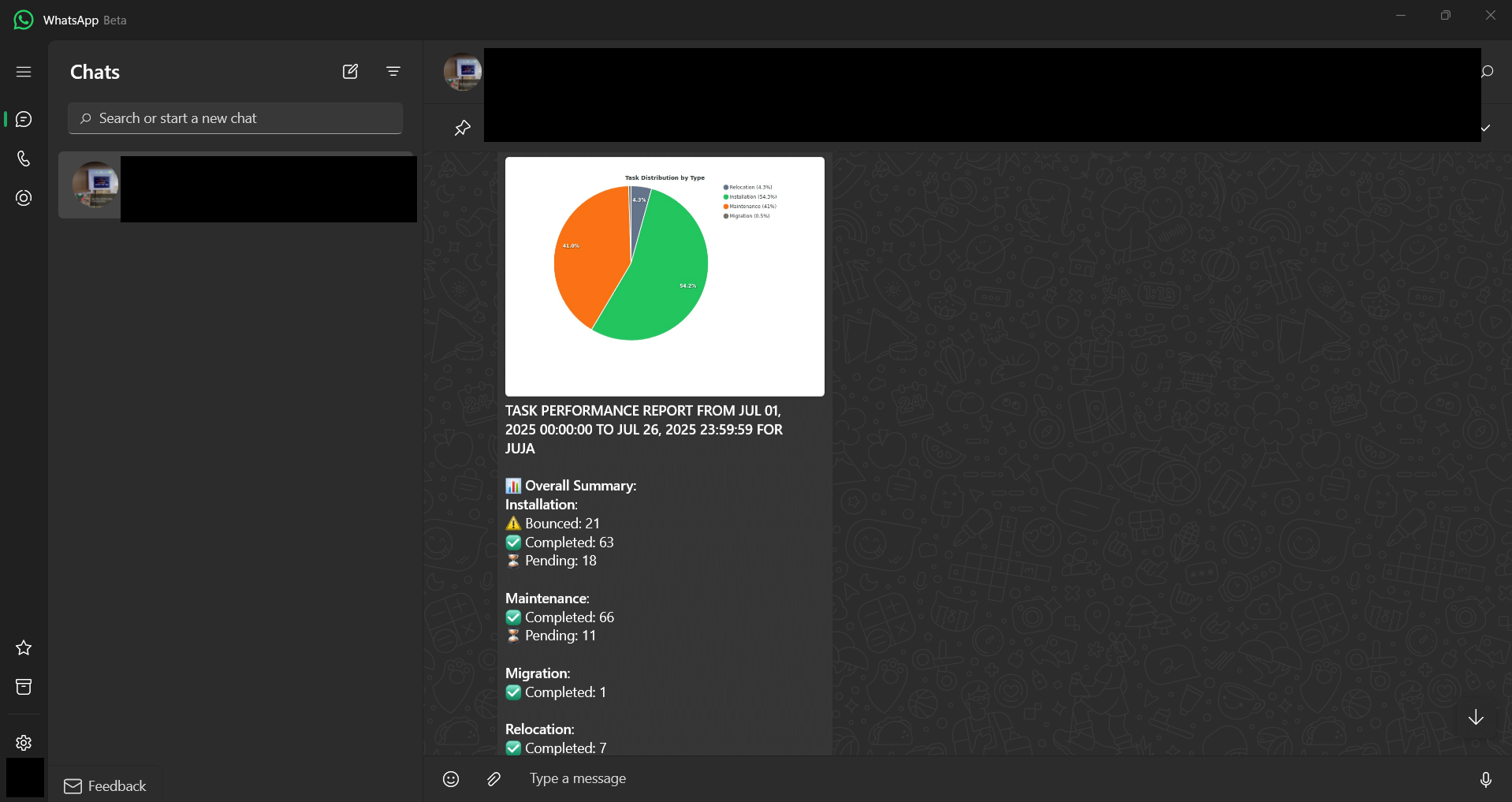Click the Relocation: heading
The width and height of the screenshot is (1512, 802).
click(540, 729)
